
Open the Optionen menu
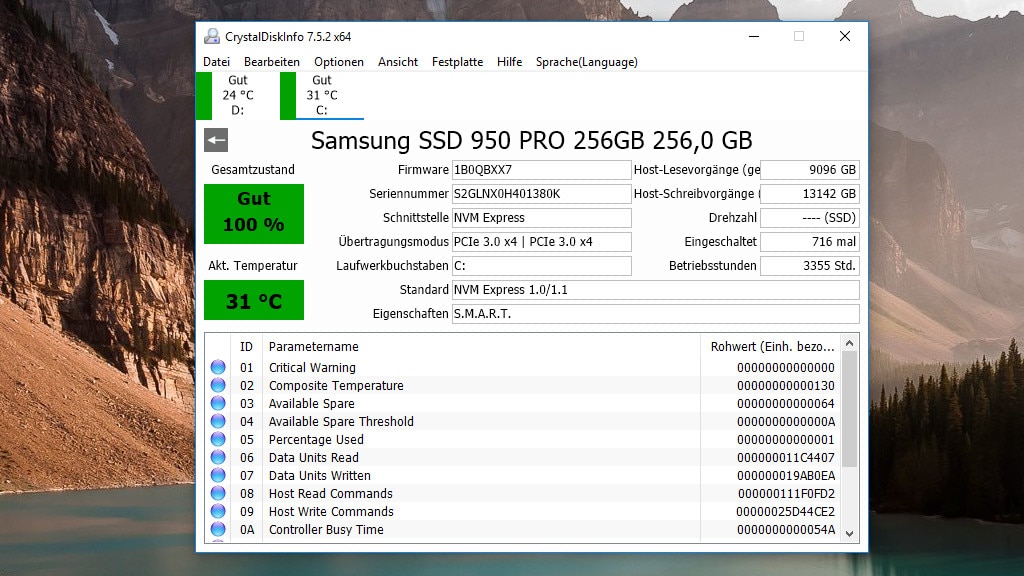(339, 62)
